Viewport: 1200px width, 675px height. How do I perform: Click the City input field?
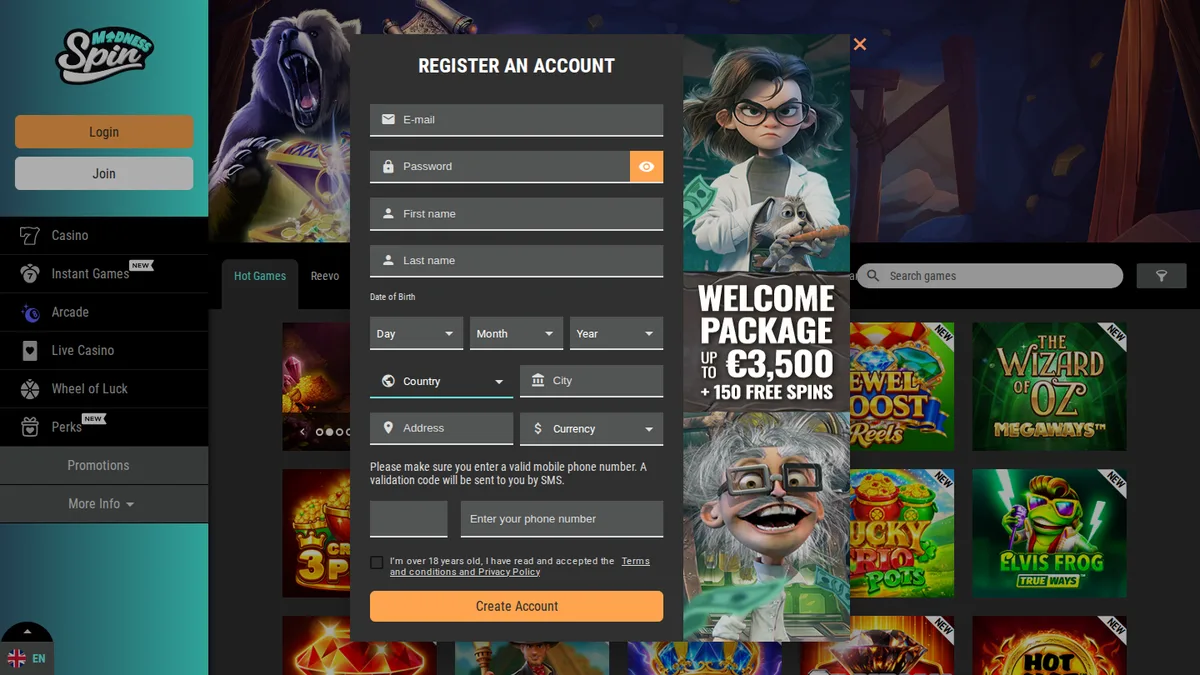coord(591,381)
